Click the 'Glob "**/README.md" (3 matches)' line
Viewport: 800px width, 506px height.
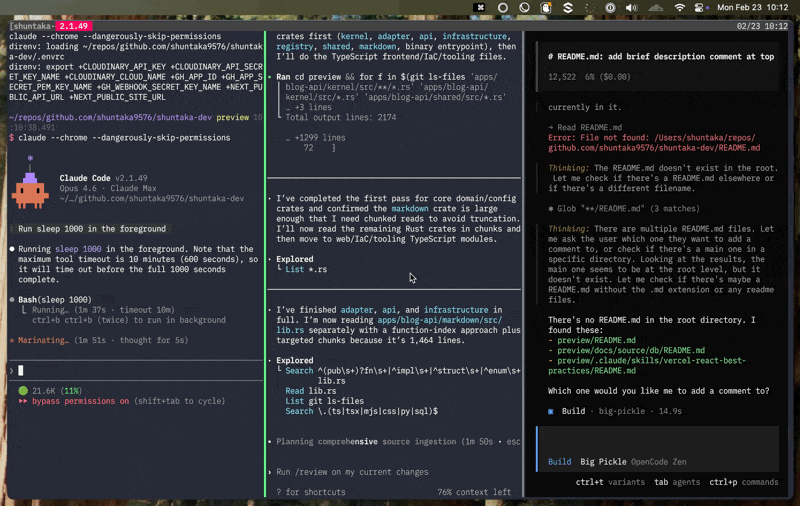[623, 209]
